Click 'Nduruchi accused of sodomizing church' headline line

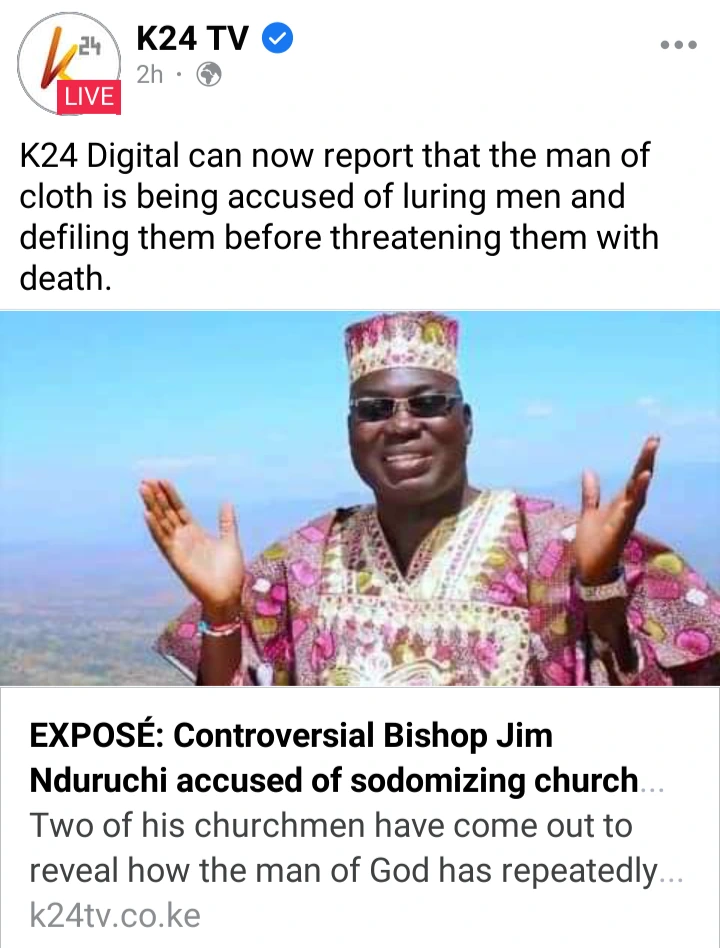334,781
